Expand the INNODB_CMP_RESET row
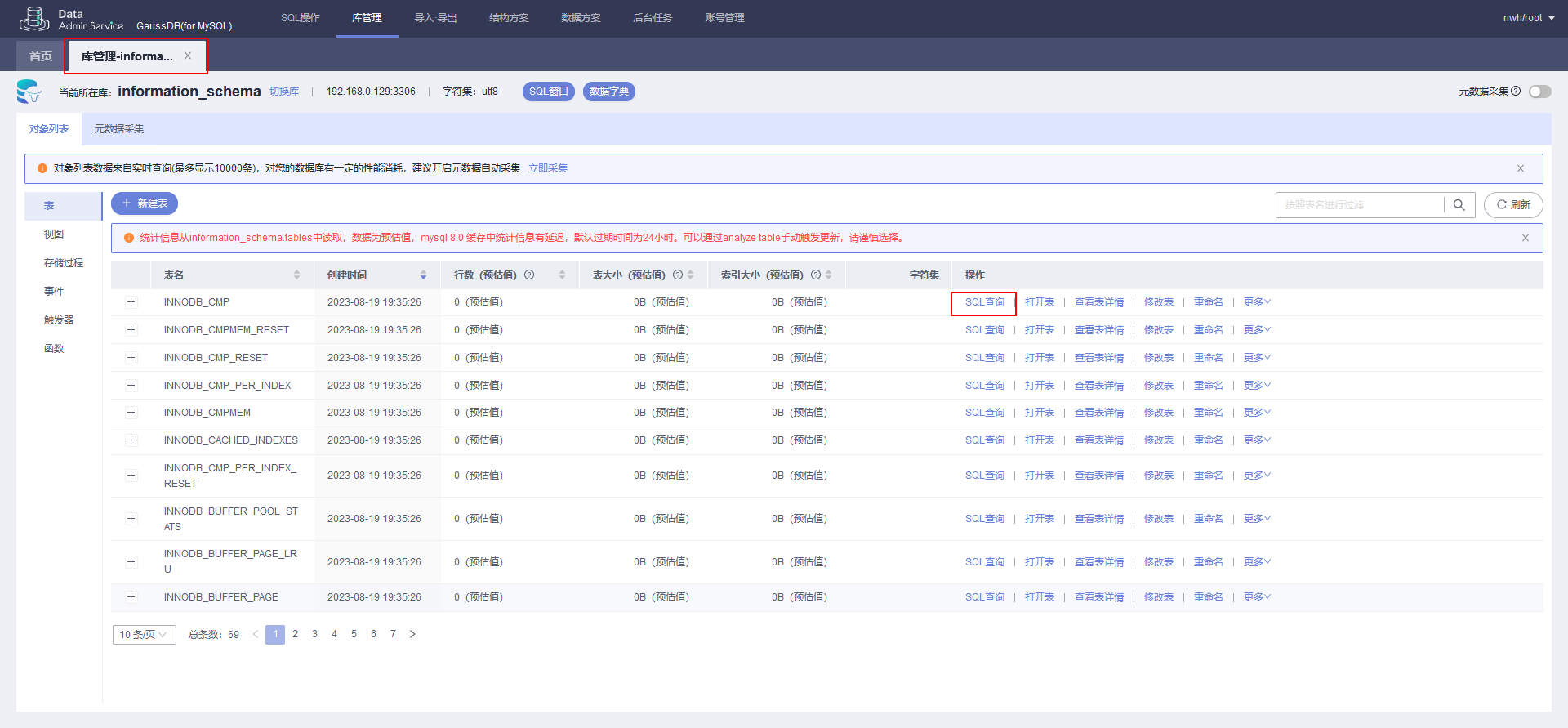Viewport: 1568px width, 728px height. click(x=131, y=358)
